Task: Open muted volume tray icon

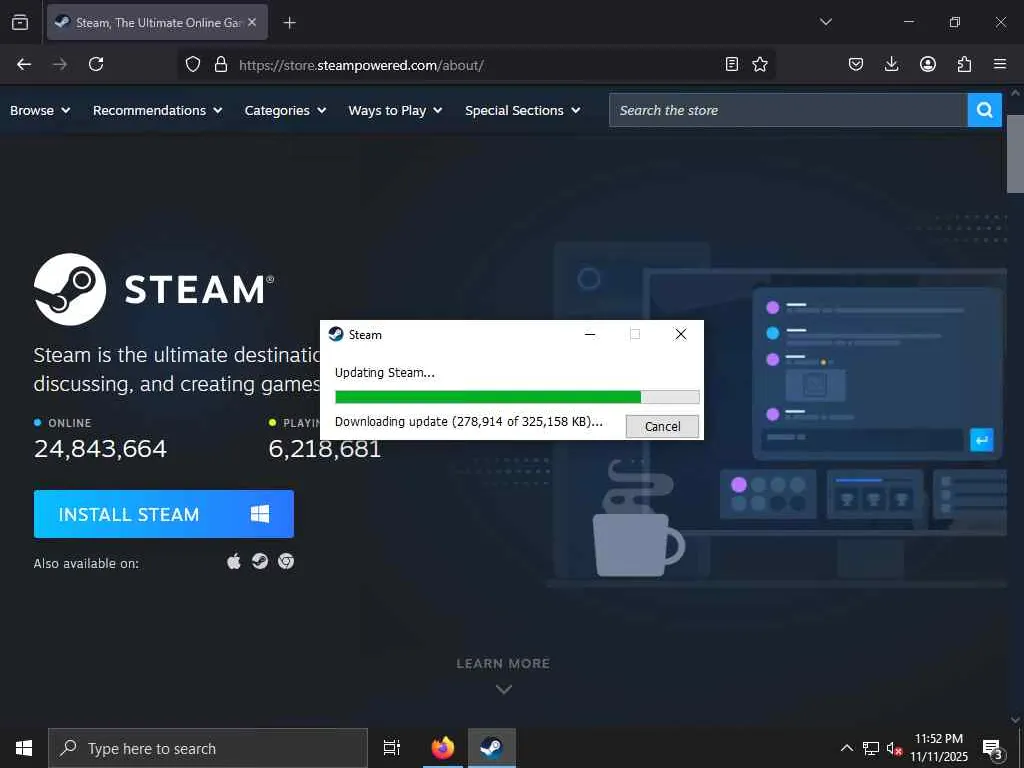Action: 894,748
